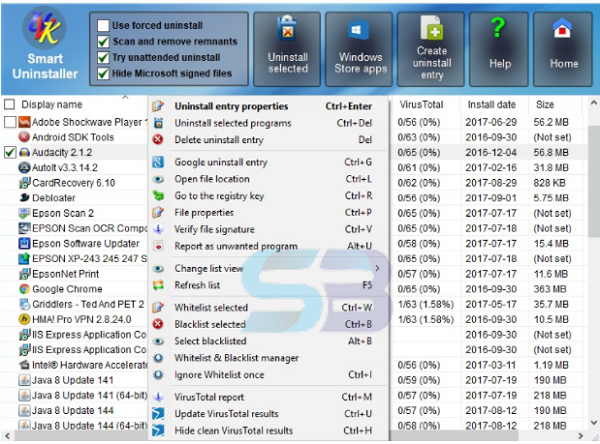Sort by the Display name column
The height and width of the screenshot is (444, 600).
[x=52, y=104]
